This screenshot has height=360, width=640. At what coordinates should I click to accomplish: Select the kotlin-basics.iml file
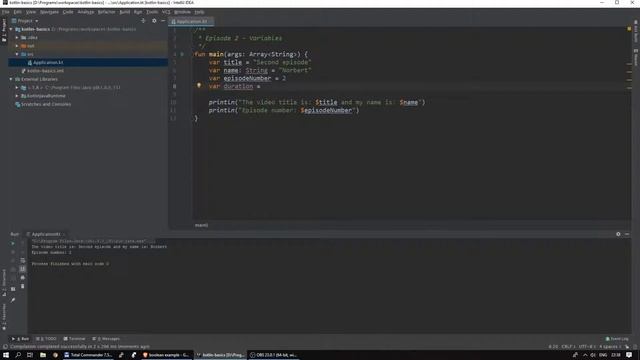45,71
